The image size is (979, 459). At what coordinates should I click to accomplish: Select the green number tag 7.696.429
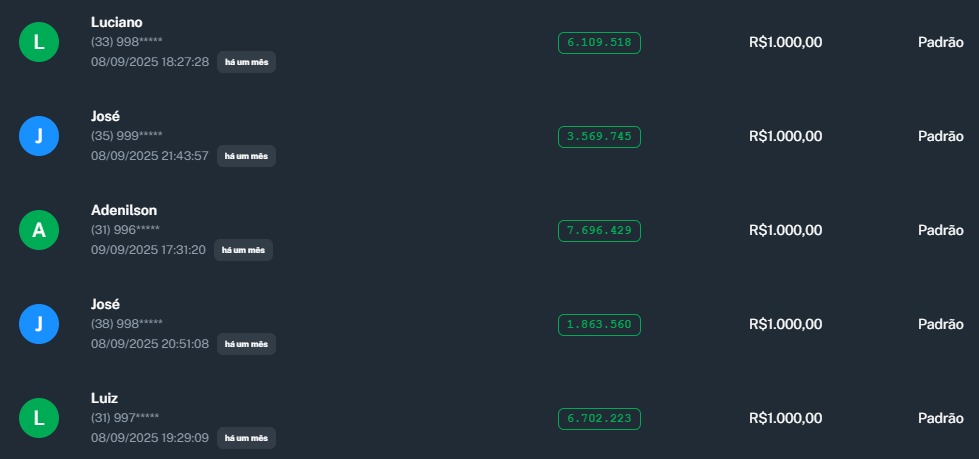click(599, 230)
